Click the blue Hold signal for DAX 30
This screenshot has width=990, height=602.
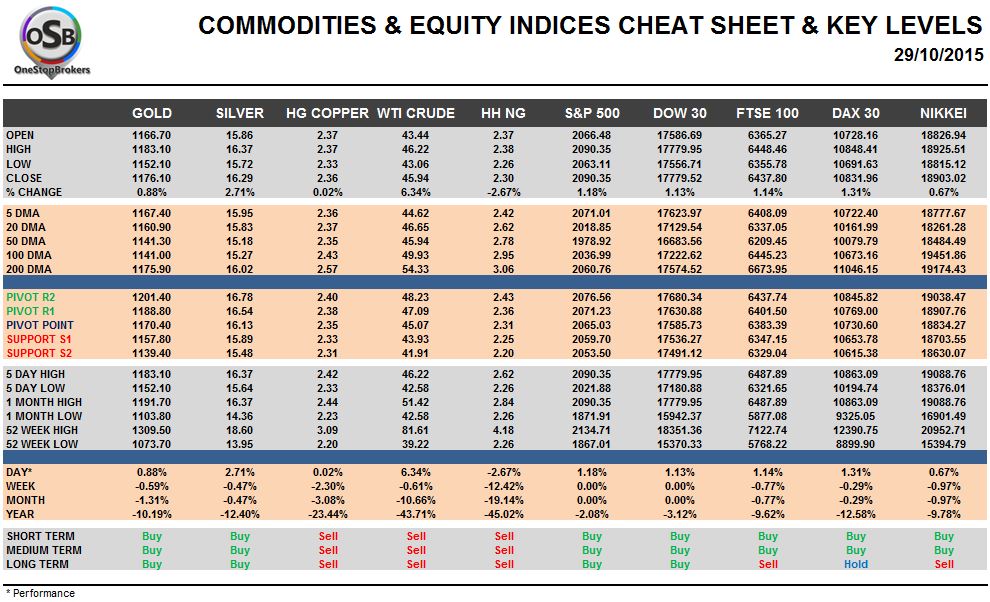pos(856,564)
